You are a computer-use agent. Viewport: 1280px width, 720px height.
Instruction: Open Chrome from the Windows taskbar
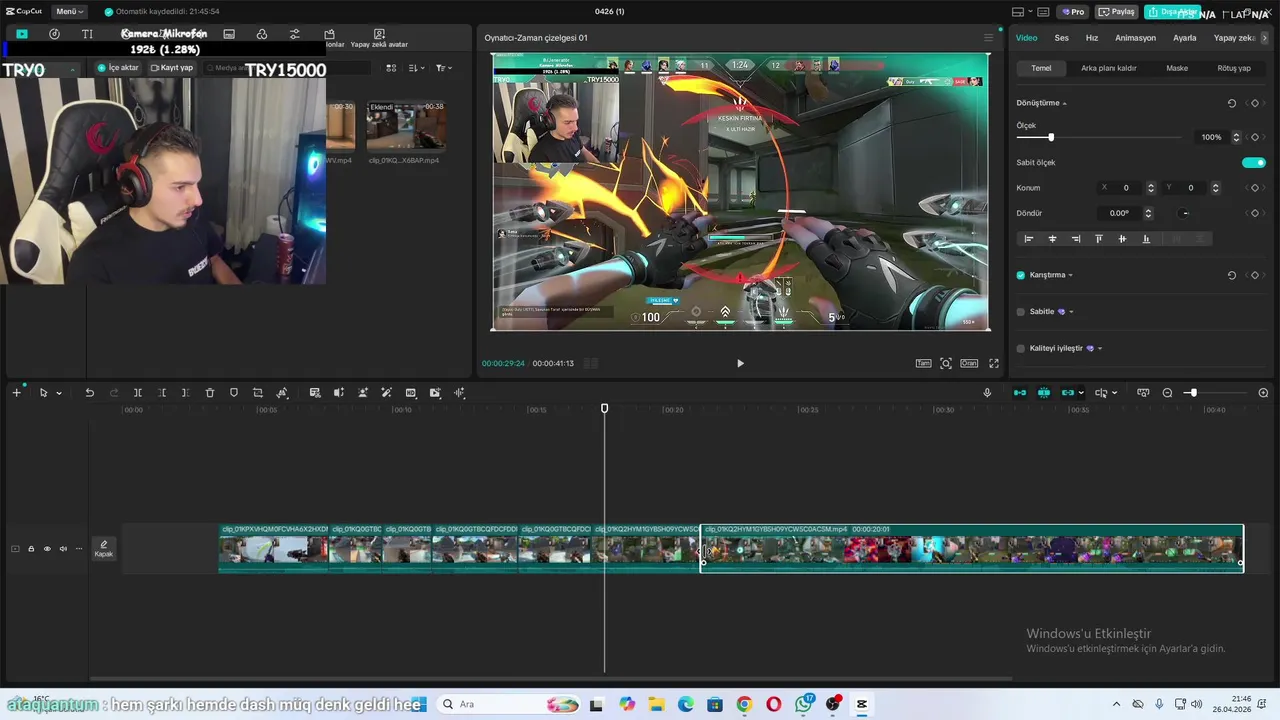pyautogui.click(x=744, y=704)
